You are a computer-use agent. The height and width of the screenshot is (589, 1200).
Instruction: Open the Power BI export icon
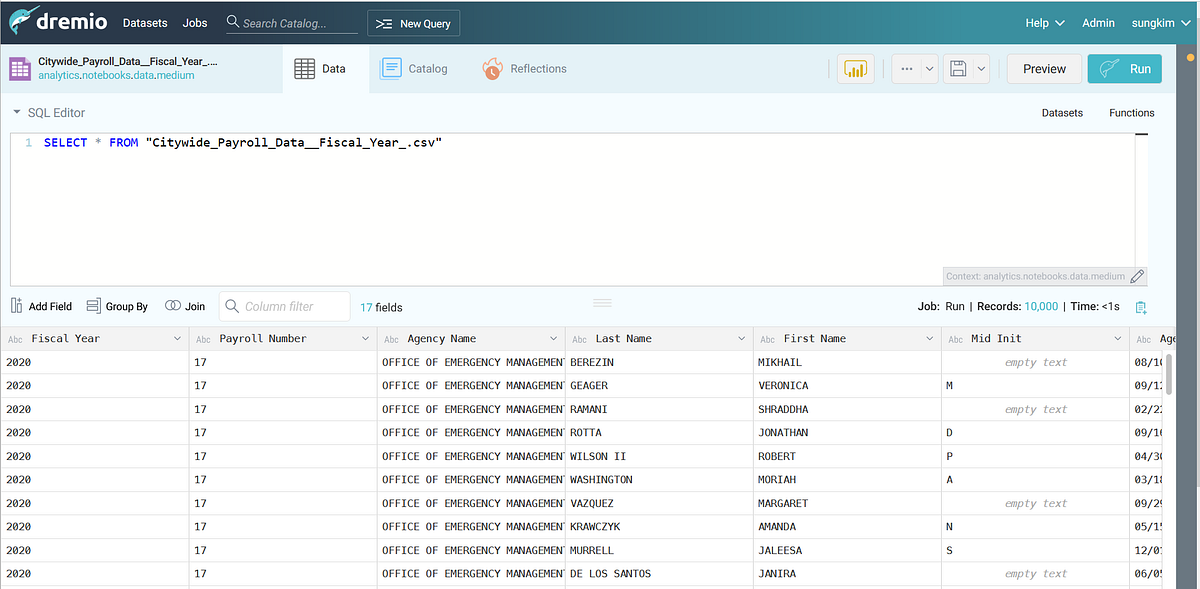pos(855,68)
